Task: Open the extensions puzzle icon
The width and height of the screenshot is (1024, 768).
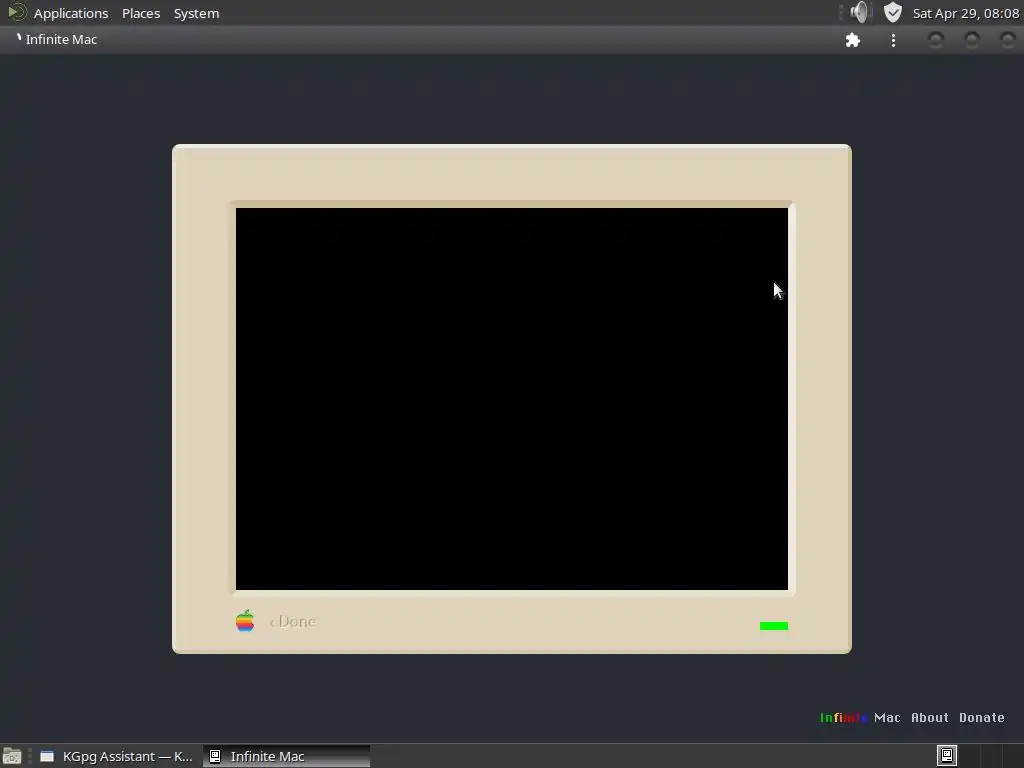Action: [853, 40]
